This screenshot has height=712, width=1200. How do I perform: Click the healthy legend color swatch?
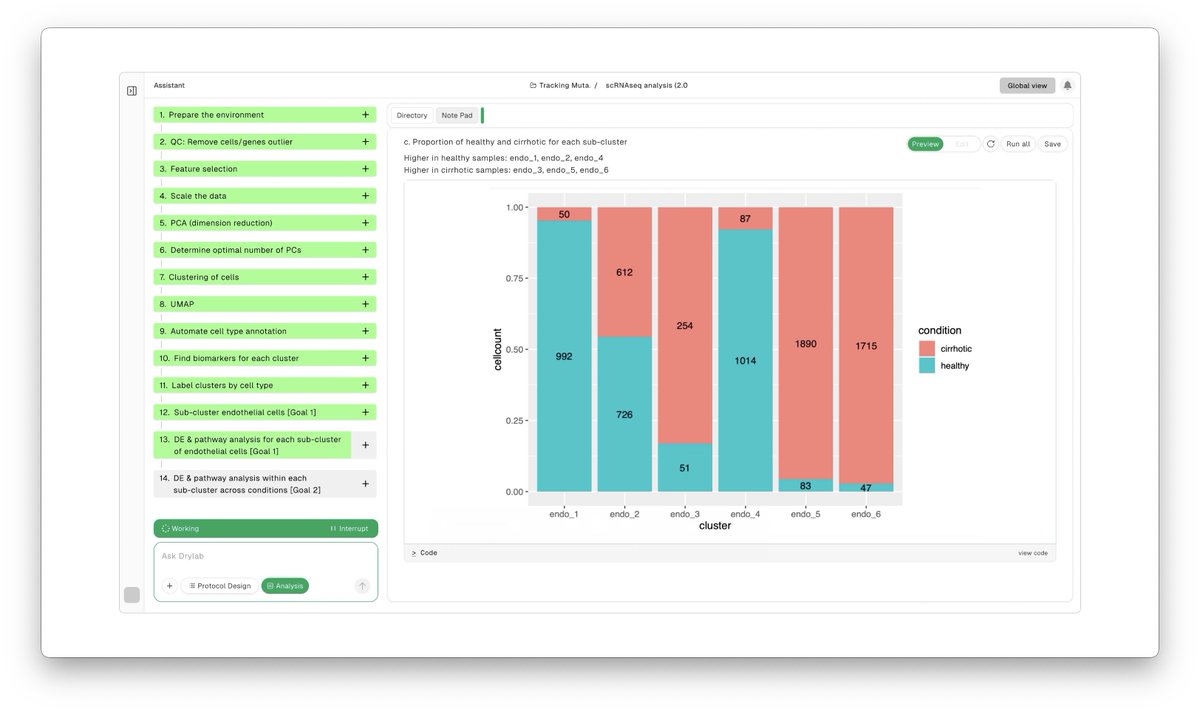coord(927,366)
